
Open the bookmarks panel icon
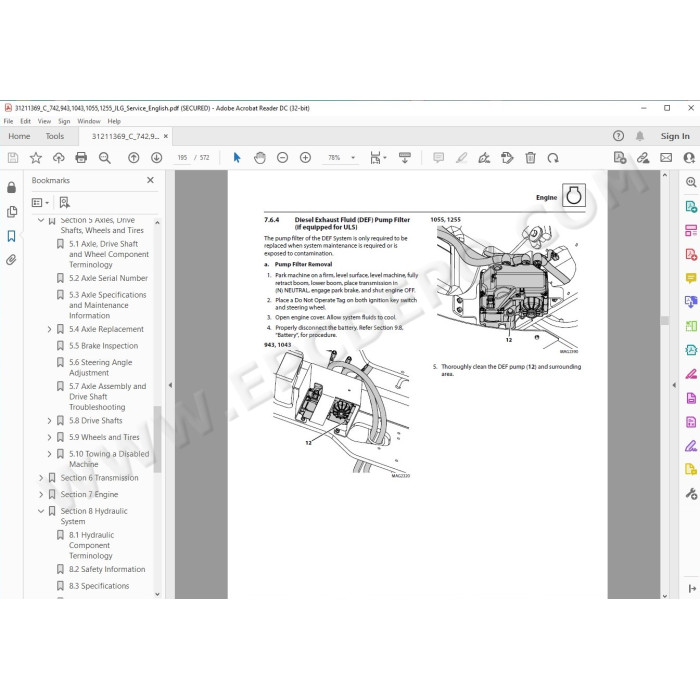click(12, 236)
